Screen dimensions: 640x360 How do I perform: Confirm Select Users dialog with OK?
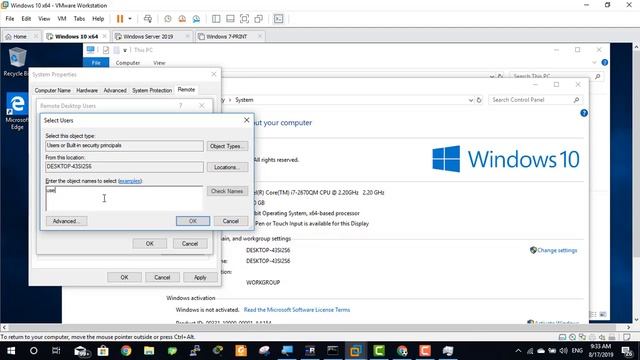click(193, 221)
